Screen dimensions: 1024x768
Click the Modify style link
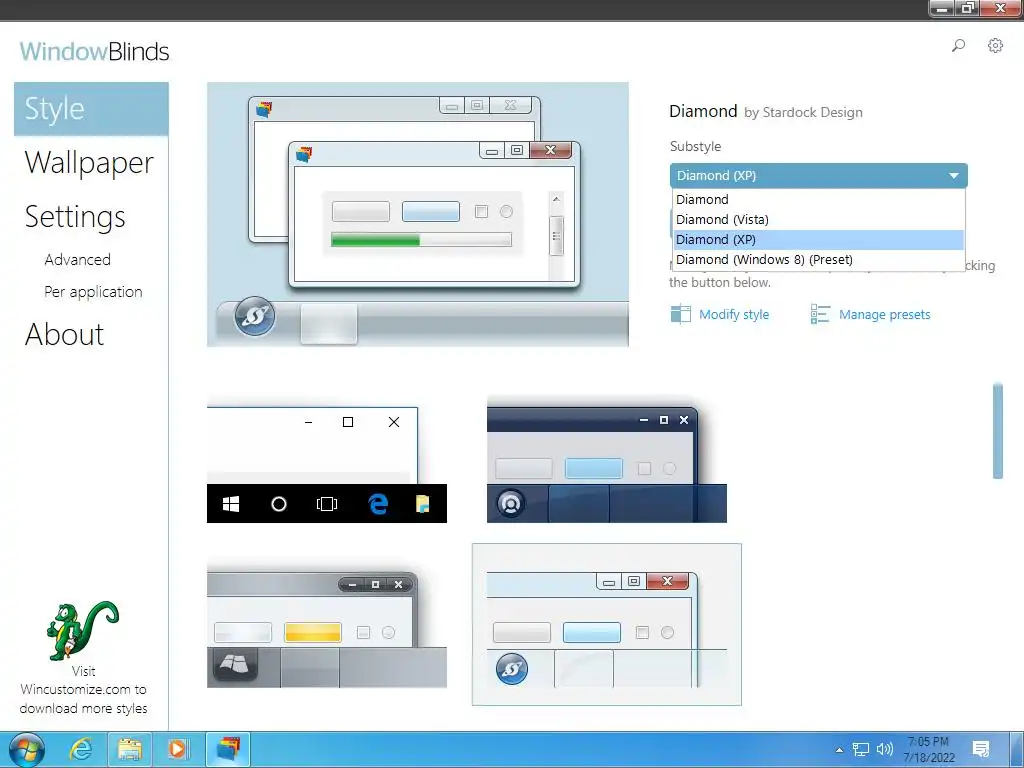(733, 314)
